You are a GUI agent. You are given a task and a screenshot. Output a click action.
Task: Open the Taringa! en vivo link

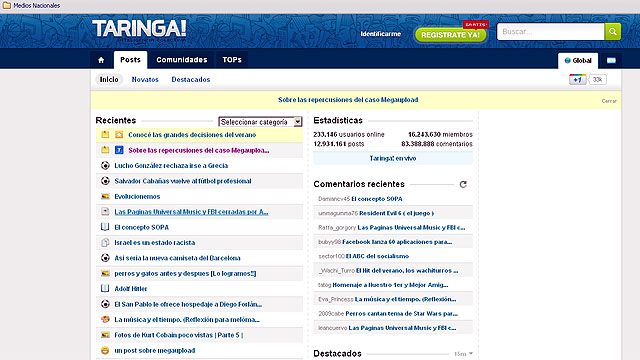(393, 158)
